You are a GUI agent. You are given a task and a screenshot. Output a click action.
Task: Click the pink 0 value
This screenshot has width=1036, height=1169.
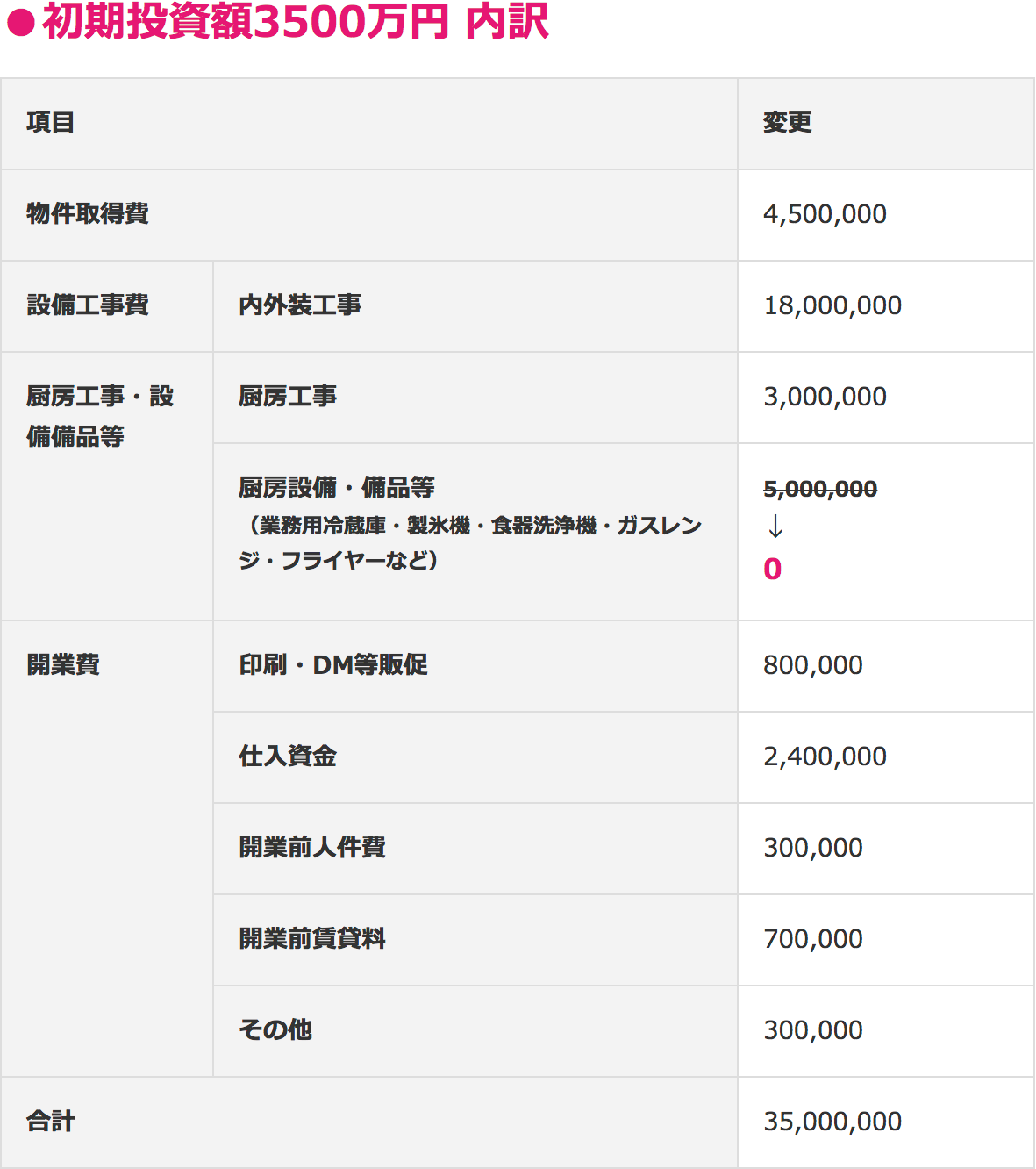coord(772,569)
